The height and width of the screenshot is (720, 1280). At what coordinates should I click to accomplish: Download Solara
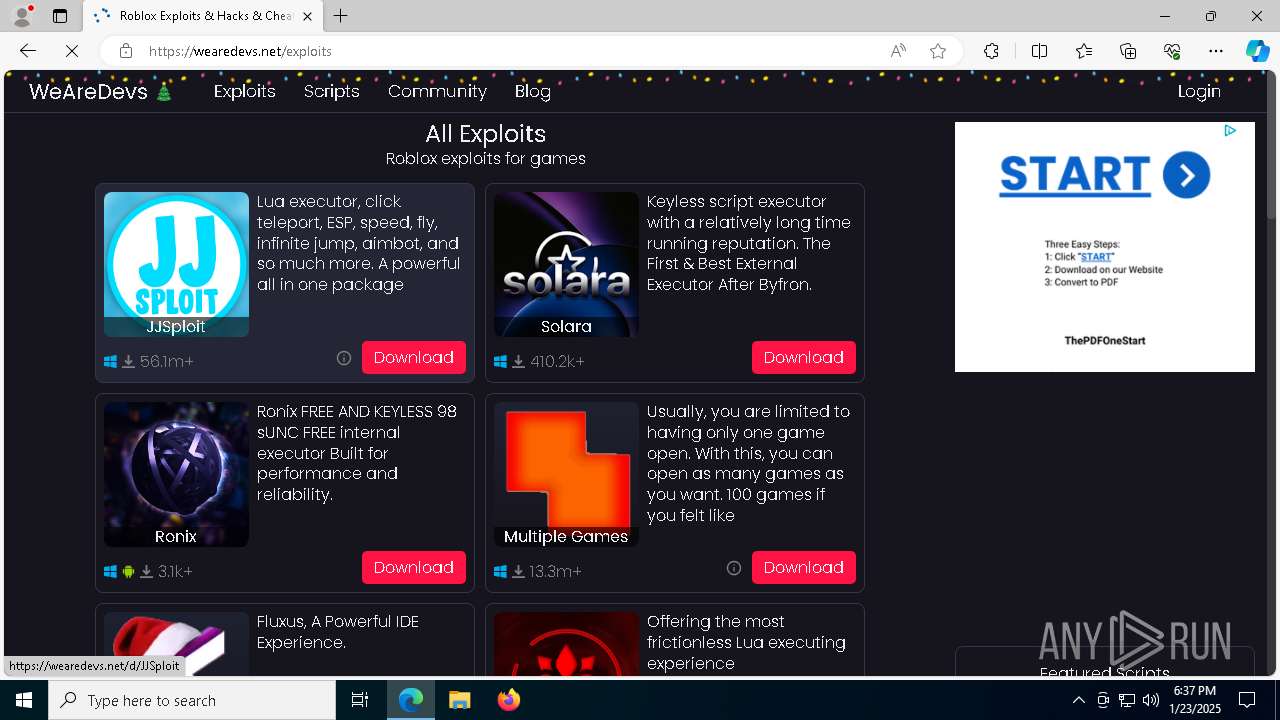pos(804,357)
